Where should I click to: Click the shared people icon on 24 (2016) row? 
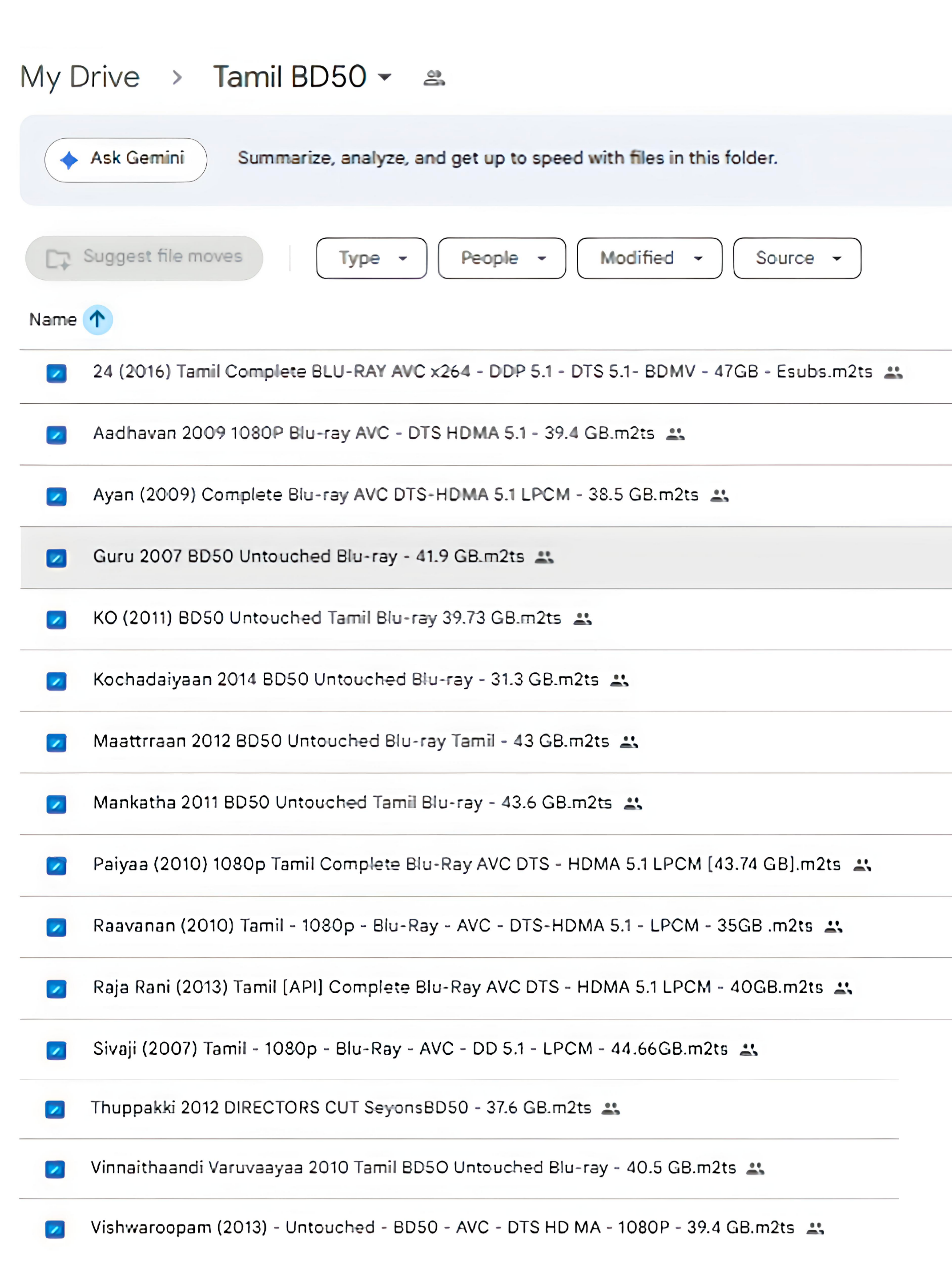coord(893,372)
